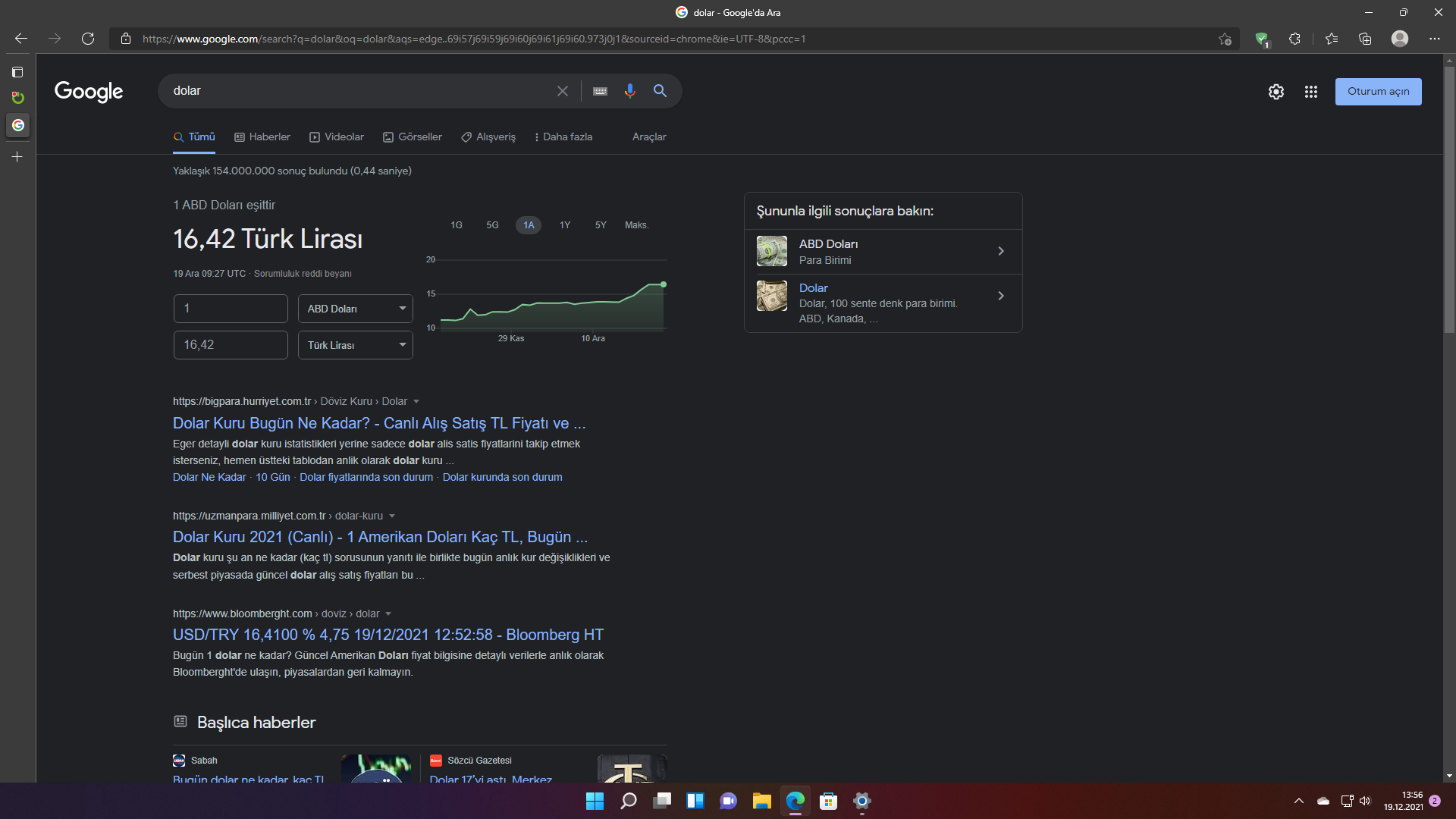
Task: Reload the page with refresh icon
Action: [88, 39]
